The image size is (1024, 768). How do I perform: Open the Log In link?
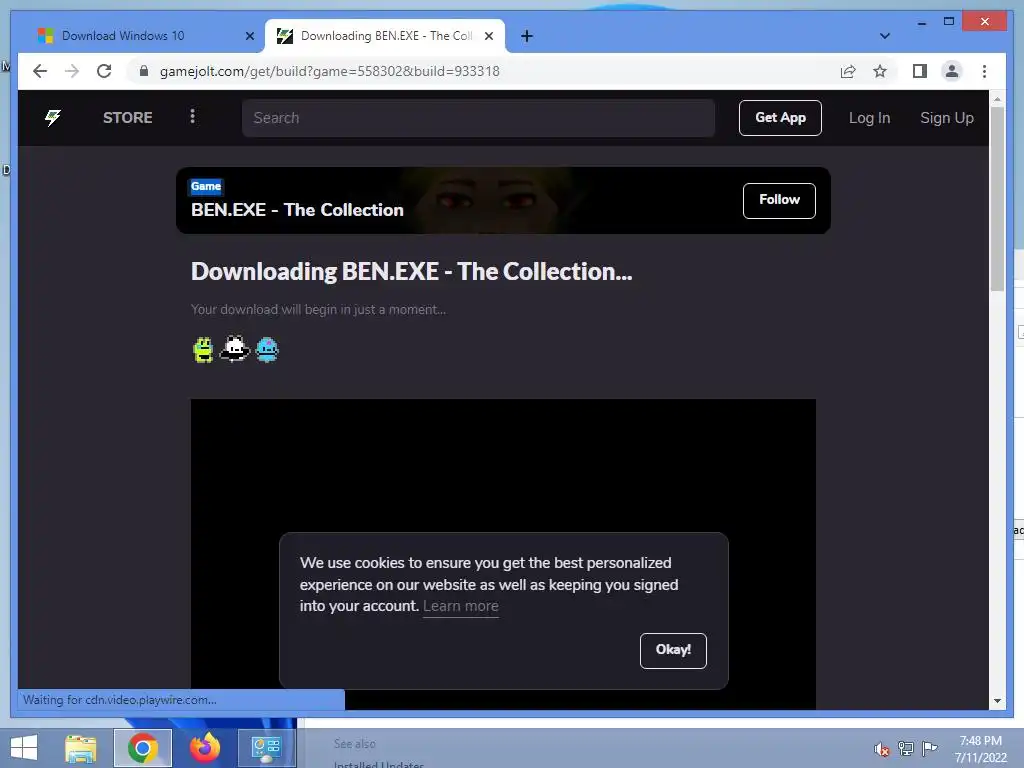pyautogui.click(x=869, y=118)
